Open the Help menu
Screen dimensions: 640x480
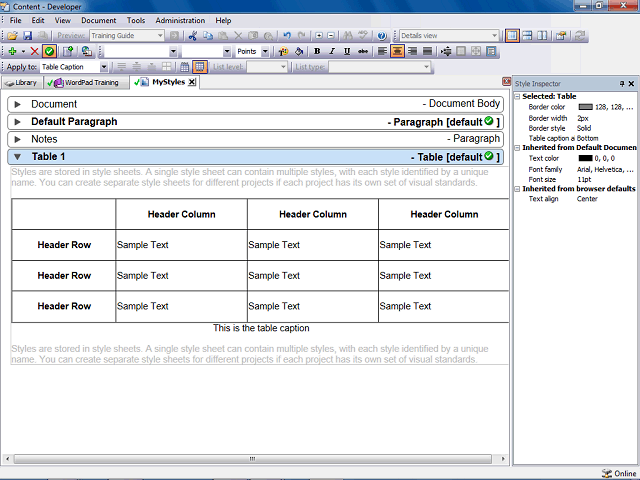pos(223,20)
